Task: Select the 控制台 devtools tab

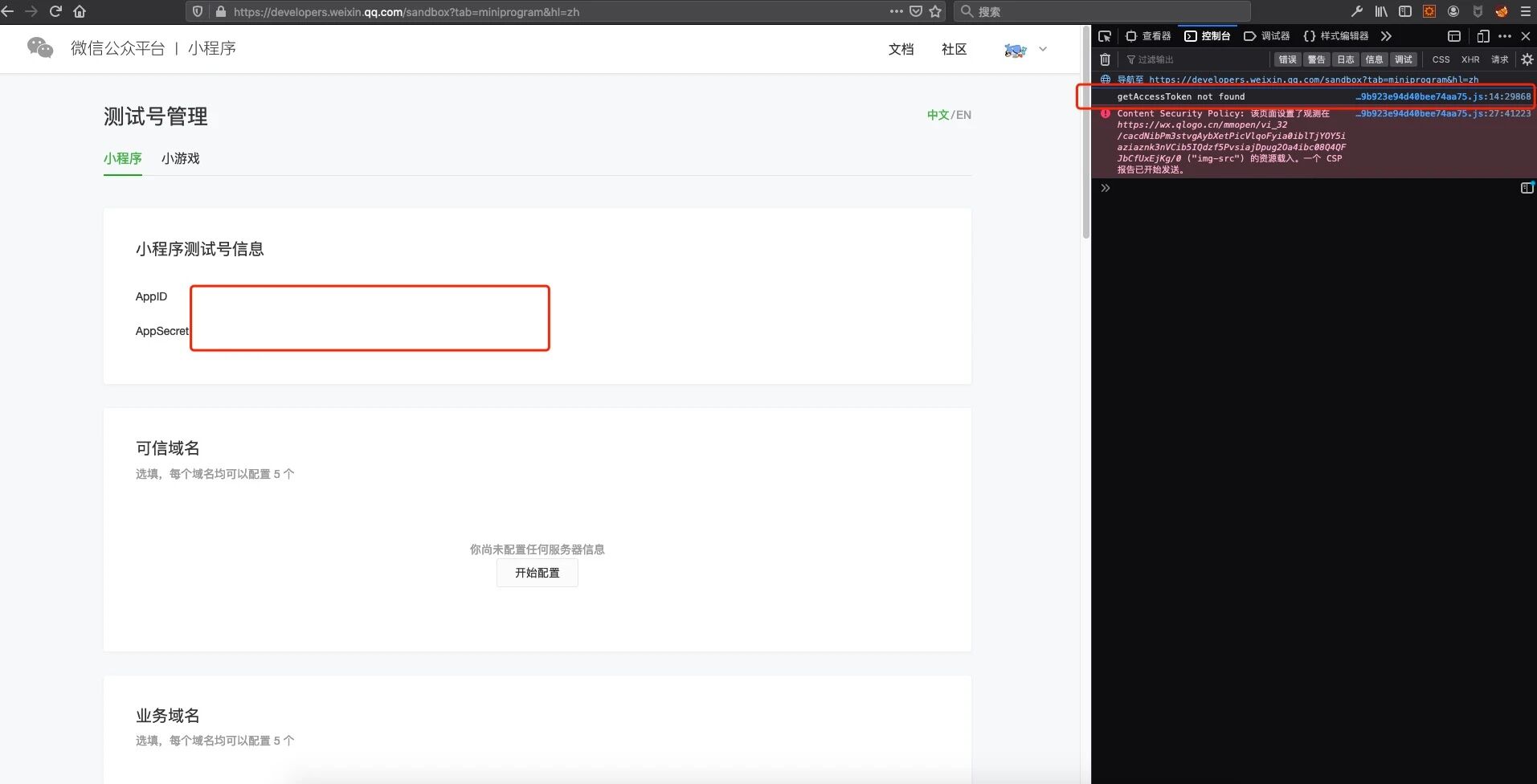Action: [x=1208, y=36]
